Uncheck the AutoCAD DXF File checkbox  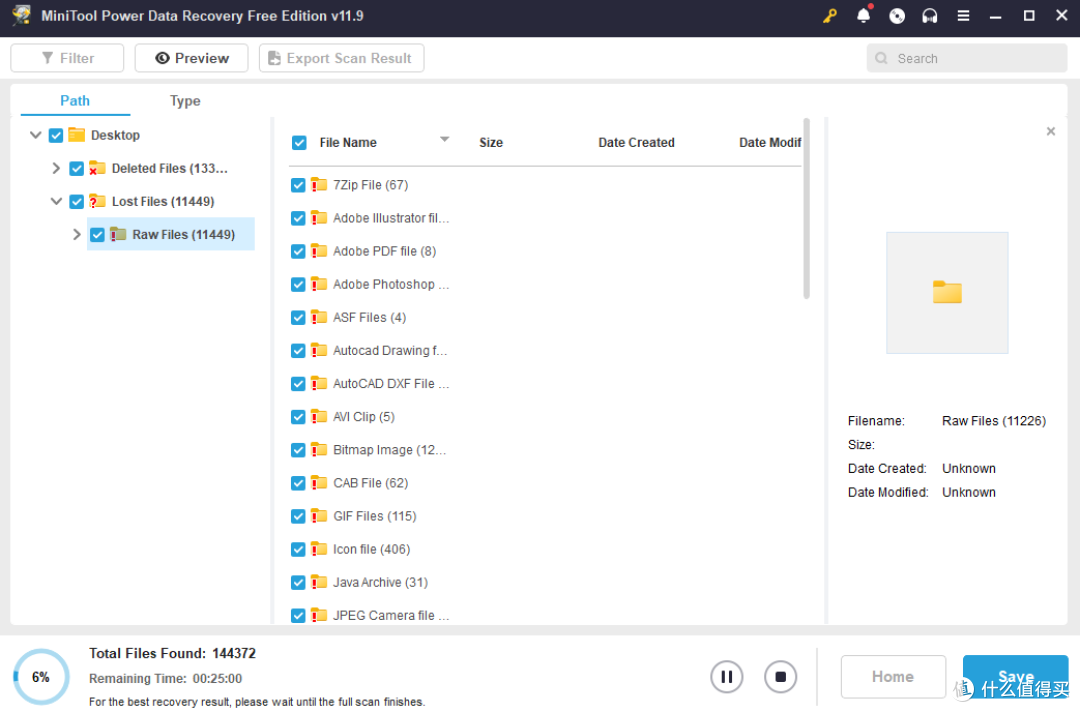tap(298, 384)
